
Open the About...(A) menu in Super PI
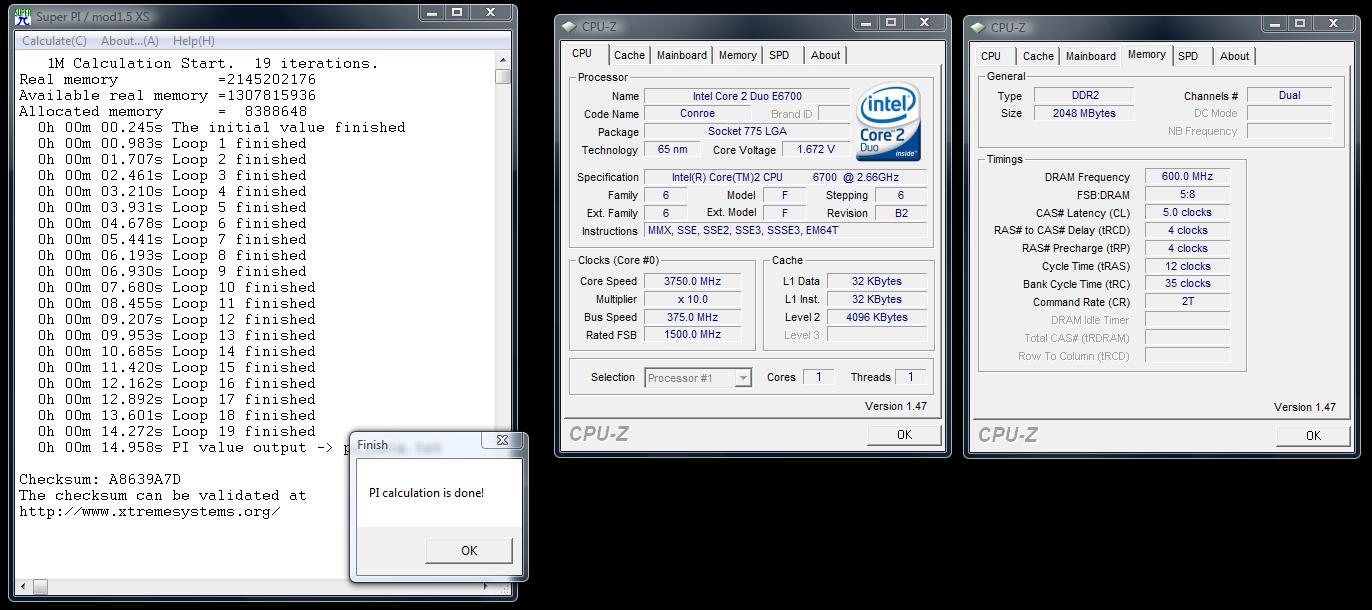pos(130,41)
